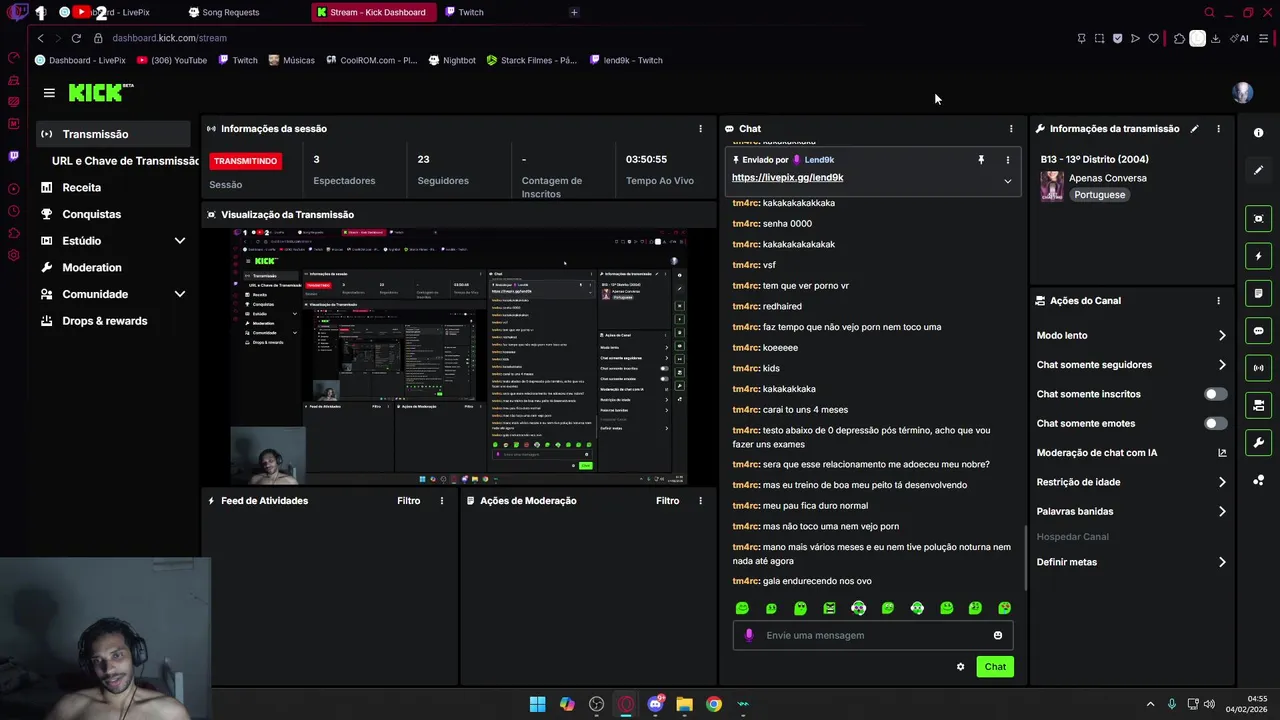
Task: Click the volume icon in system tray
Action: pos(1210,704)
